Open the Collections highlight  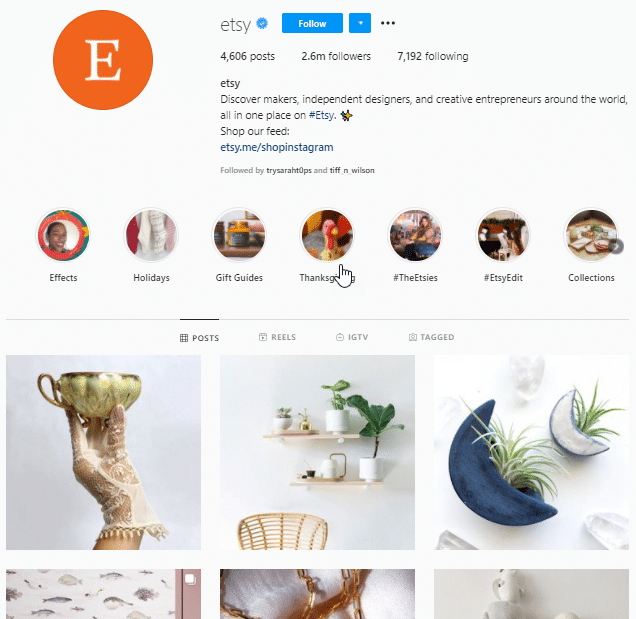[591, 235]
